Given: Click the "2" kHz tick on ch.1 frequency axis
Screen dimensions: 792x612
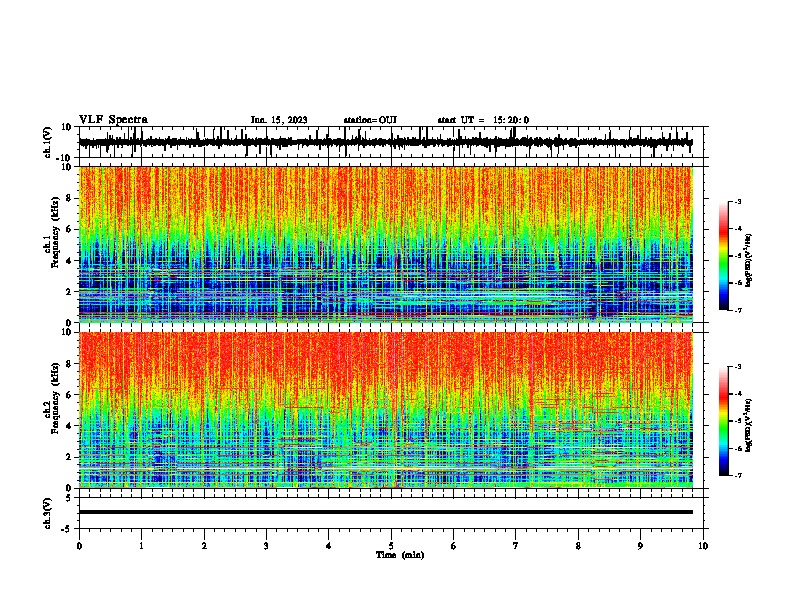Looking at the screenshot, I should tap(69, 291).
